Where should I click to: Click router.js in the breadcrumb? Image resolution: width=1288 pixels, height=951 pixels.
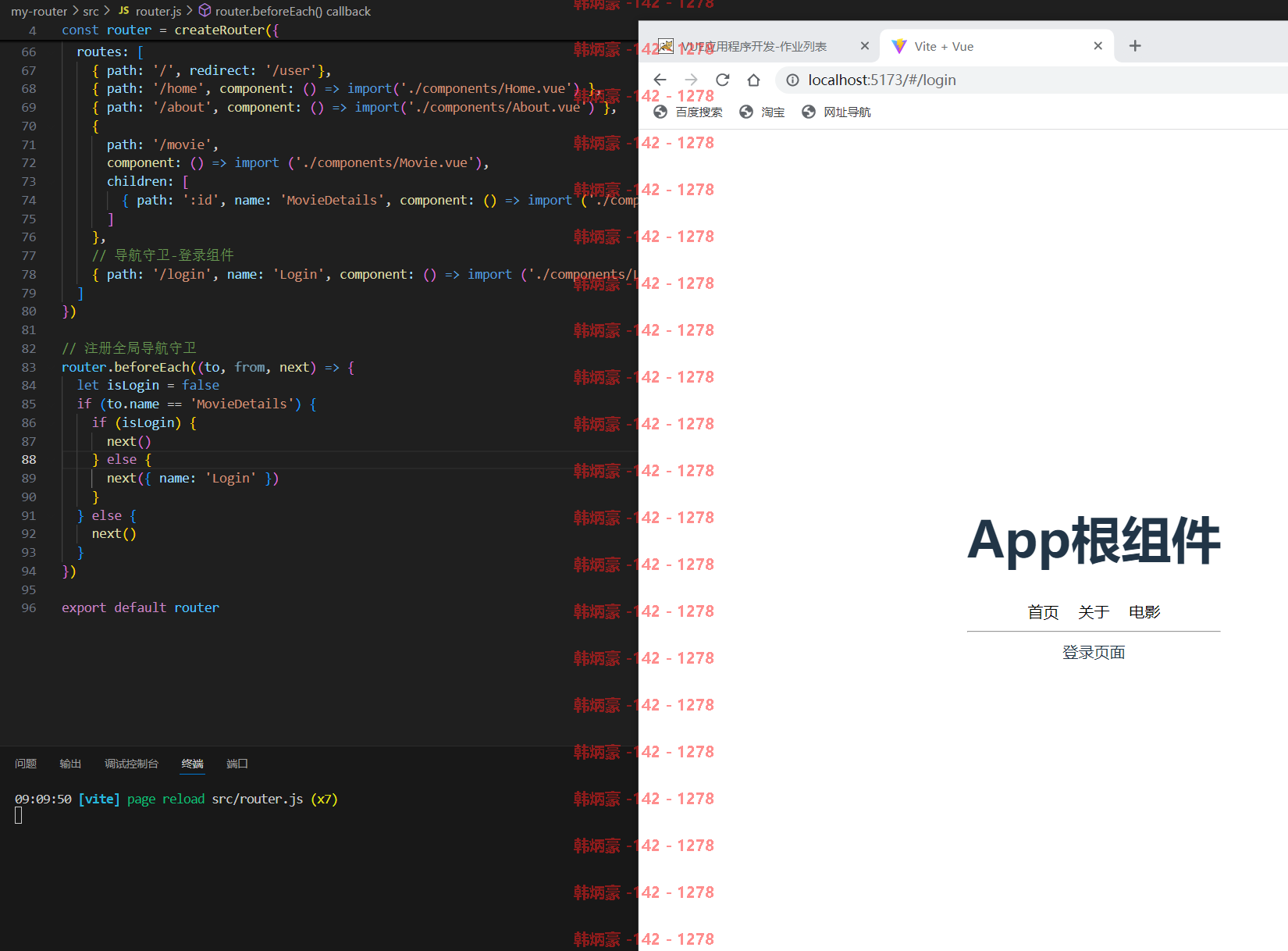point(158,11)
